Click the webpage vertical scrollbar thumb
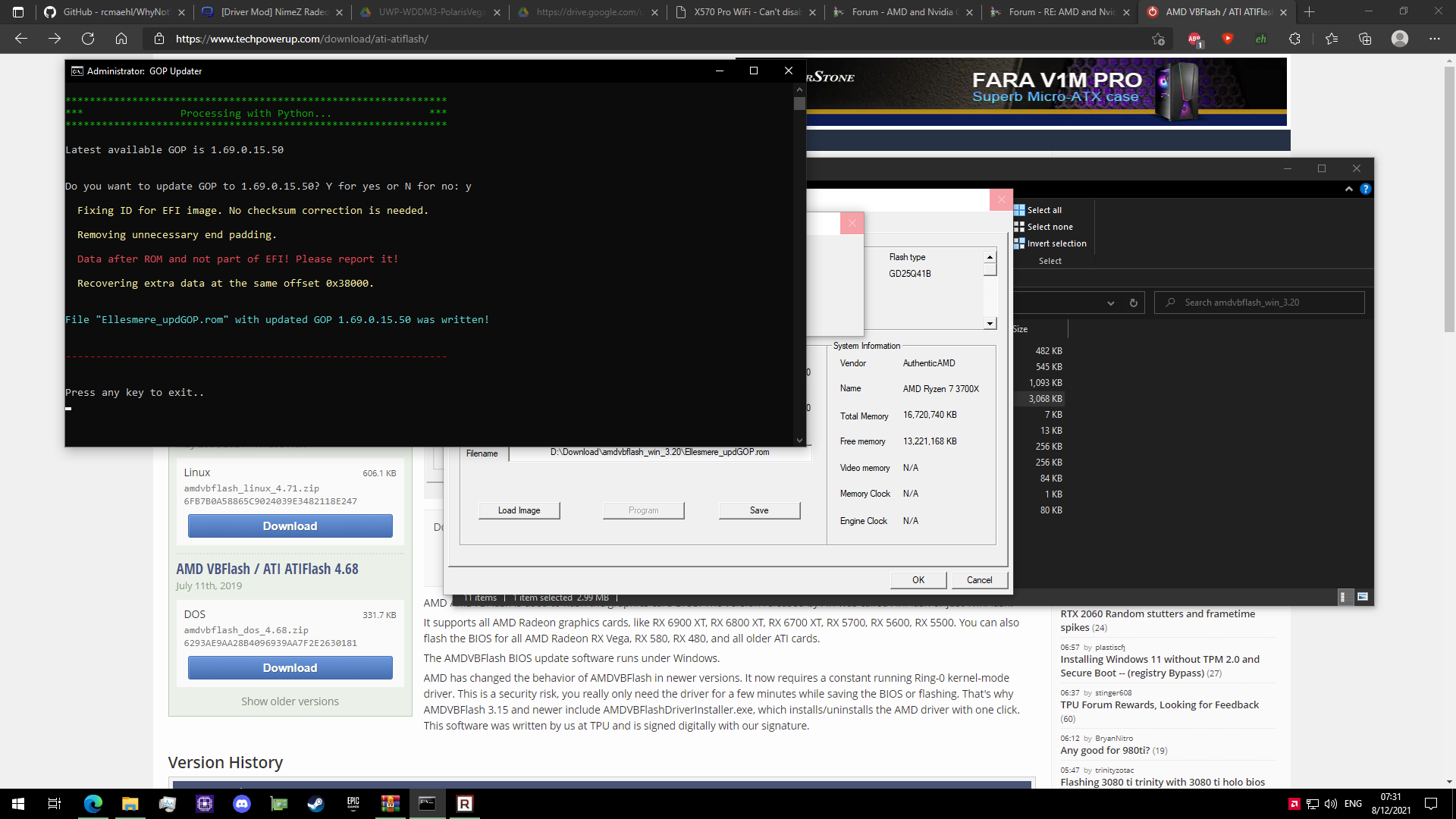 coord(1449,201)
